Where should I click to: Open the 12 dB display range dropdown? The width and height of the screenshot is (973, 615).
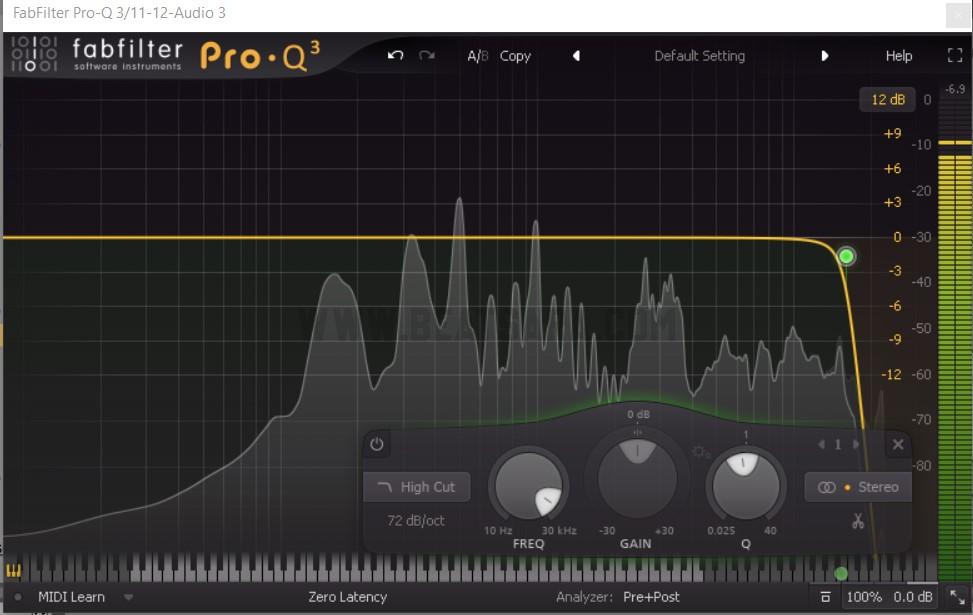click(886, 99)
